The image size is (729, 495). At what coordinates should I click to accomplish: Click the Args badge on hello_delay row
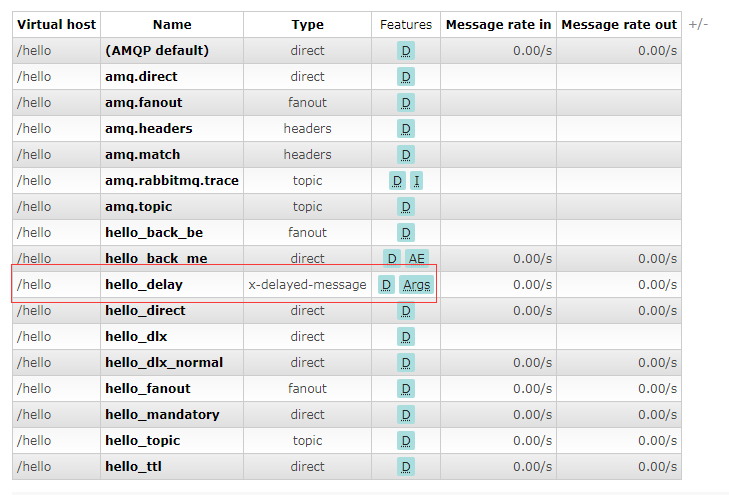[x=416, y=285]
